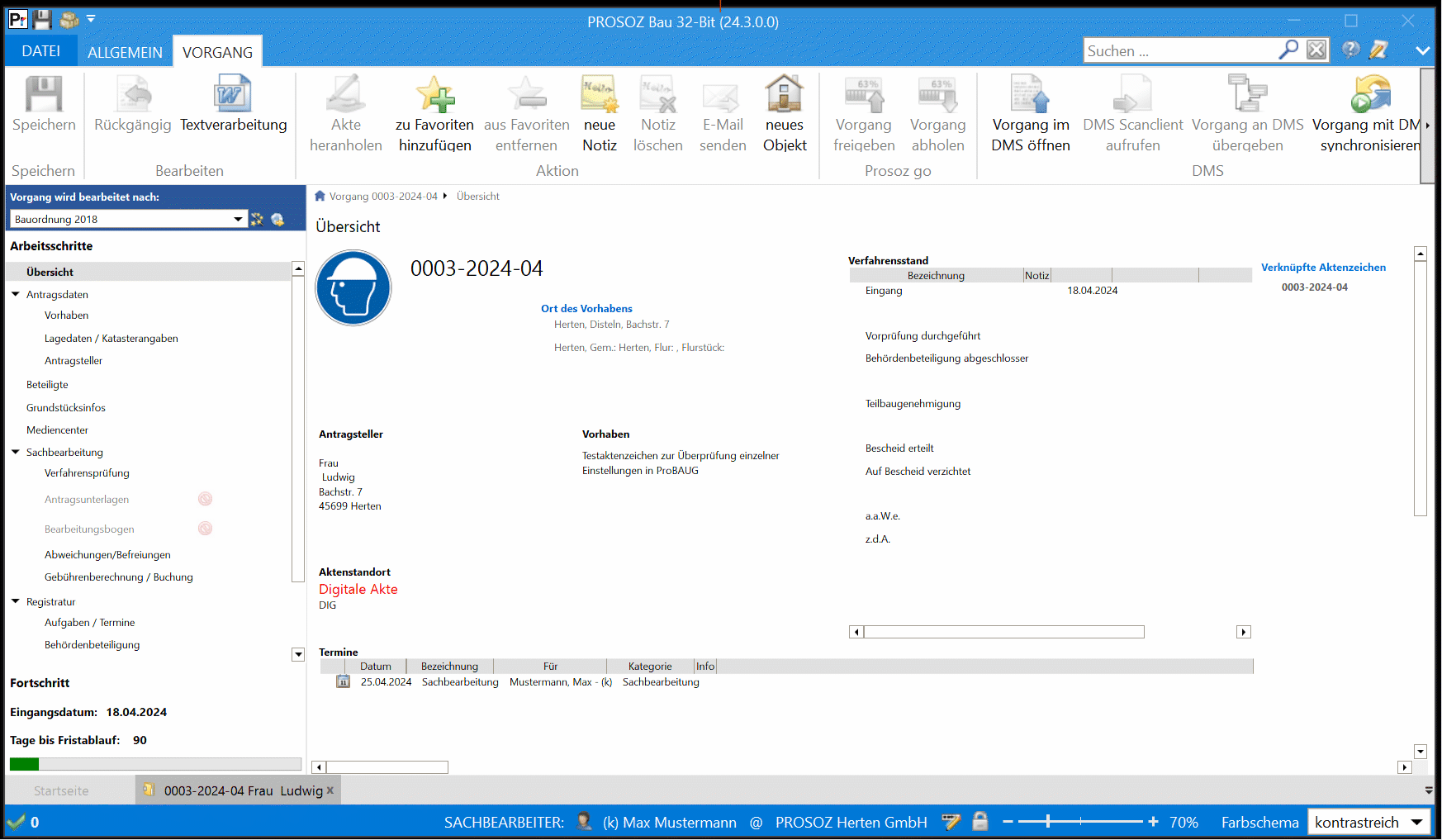Screen dimensions: 1442x840
Task: Click the red blocked icon beside Bearbeitungsbogen
Action: 206,529
